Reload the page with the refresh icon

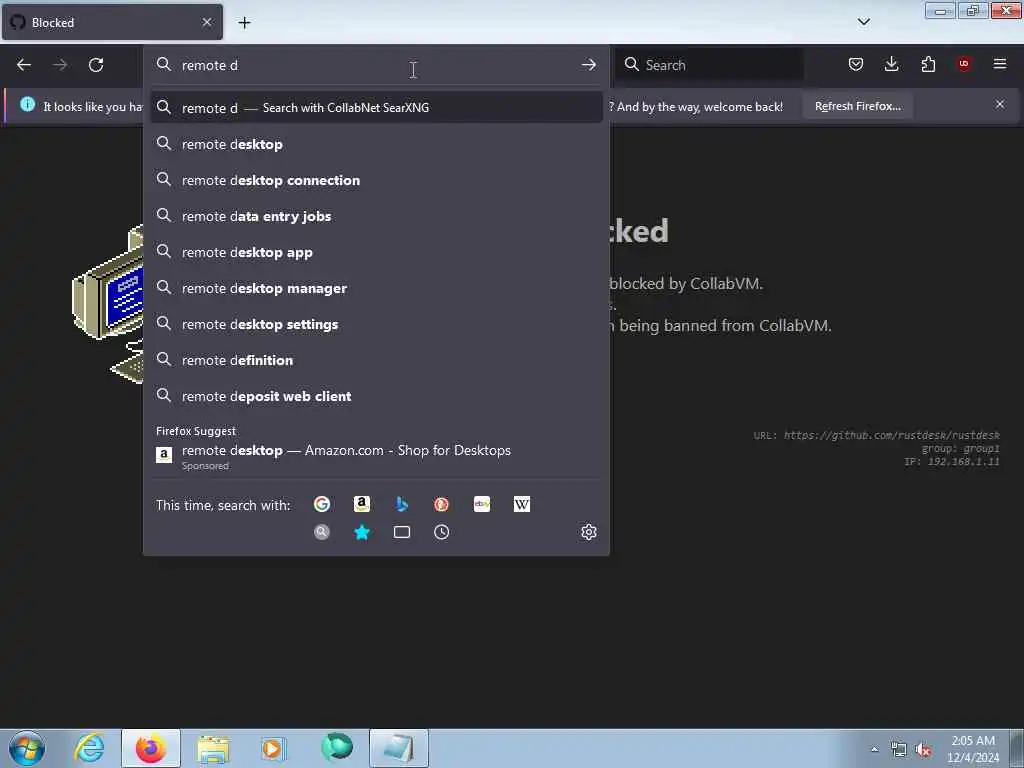click(96, 65)
